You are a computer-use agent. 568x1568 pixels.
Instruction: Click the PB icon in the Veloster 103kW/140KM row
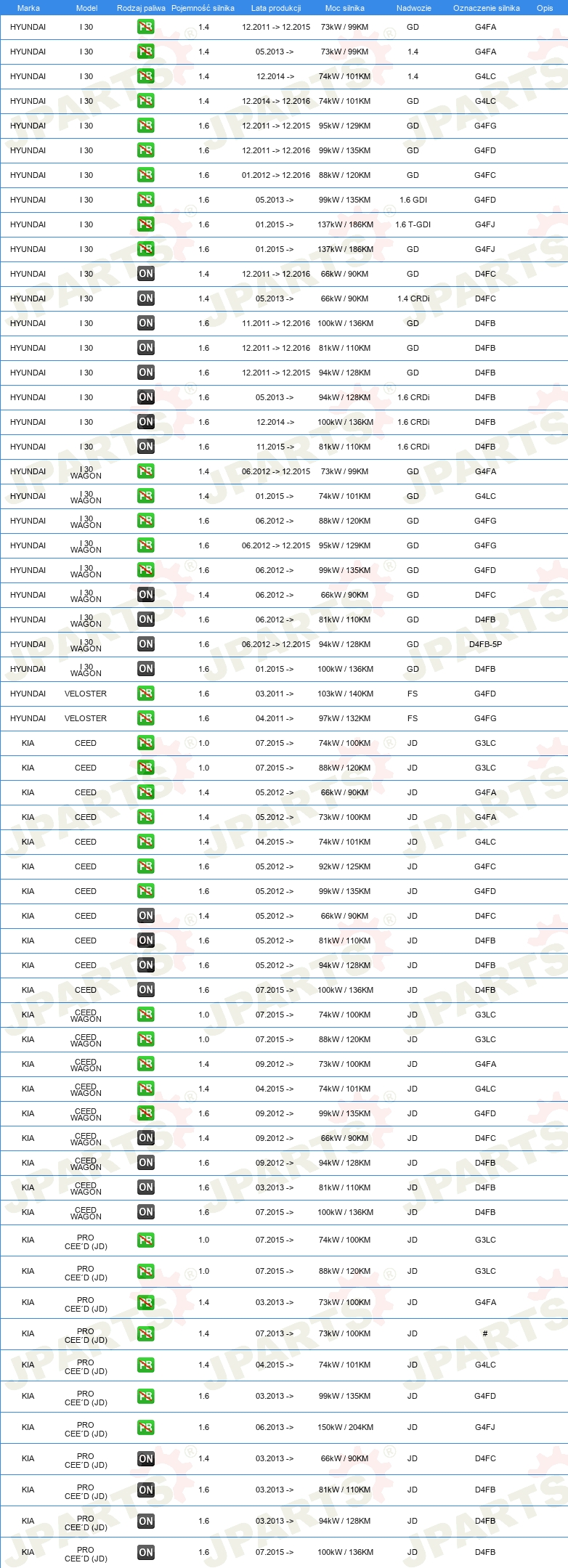click(146, 694)
